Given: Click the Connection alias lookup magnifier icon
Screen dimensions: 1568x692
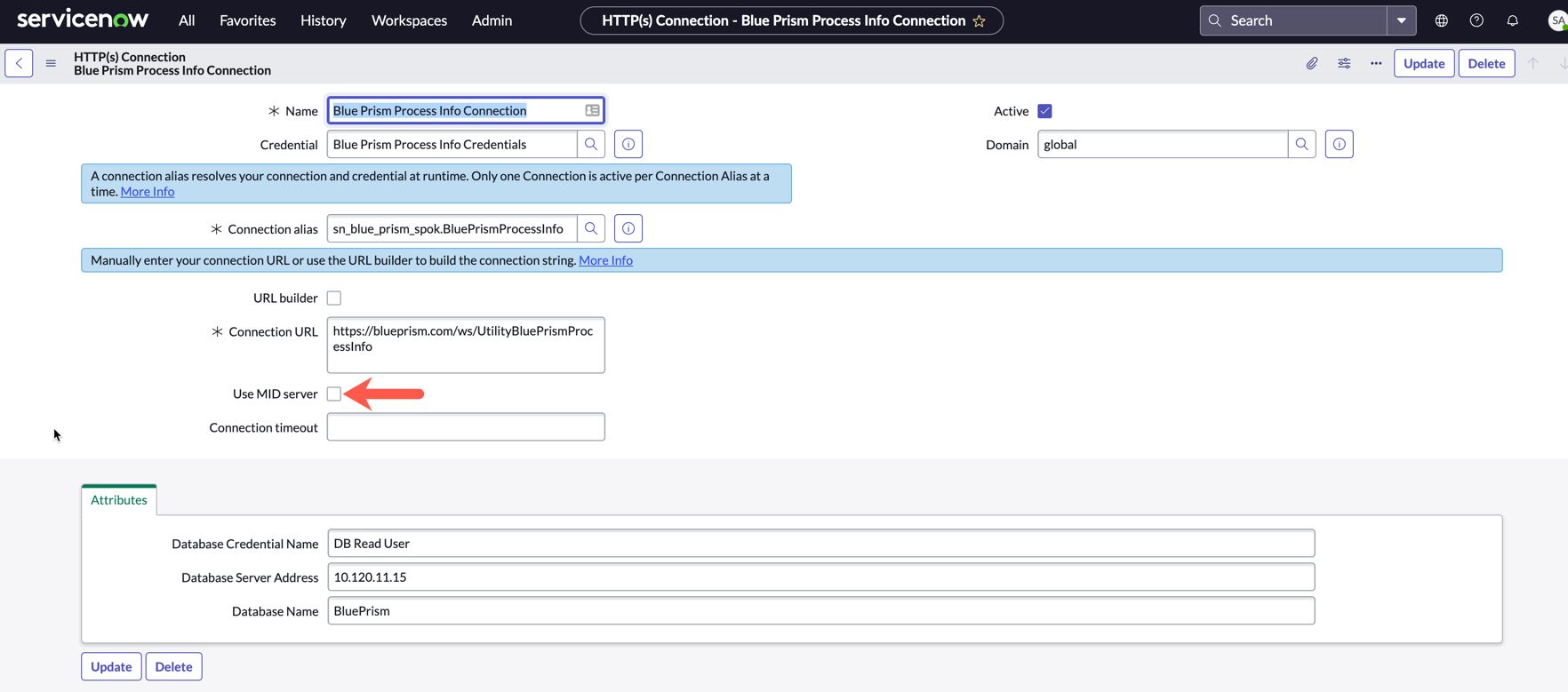Looking at the screenshot, I should tap(591, 228).
